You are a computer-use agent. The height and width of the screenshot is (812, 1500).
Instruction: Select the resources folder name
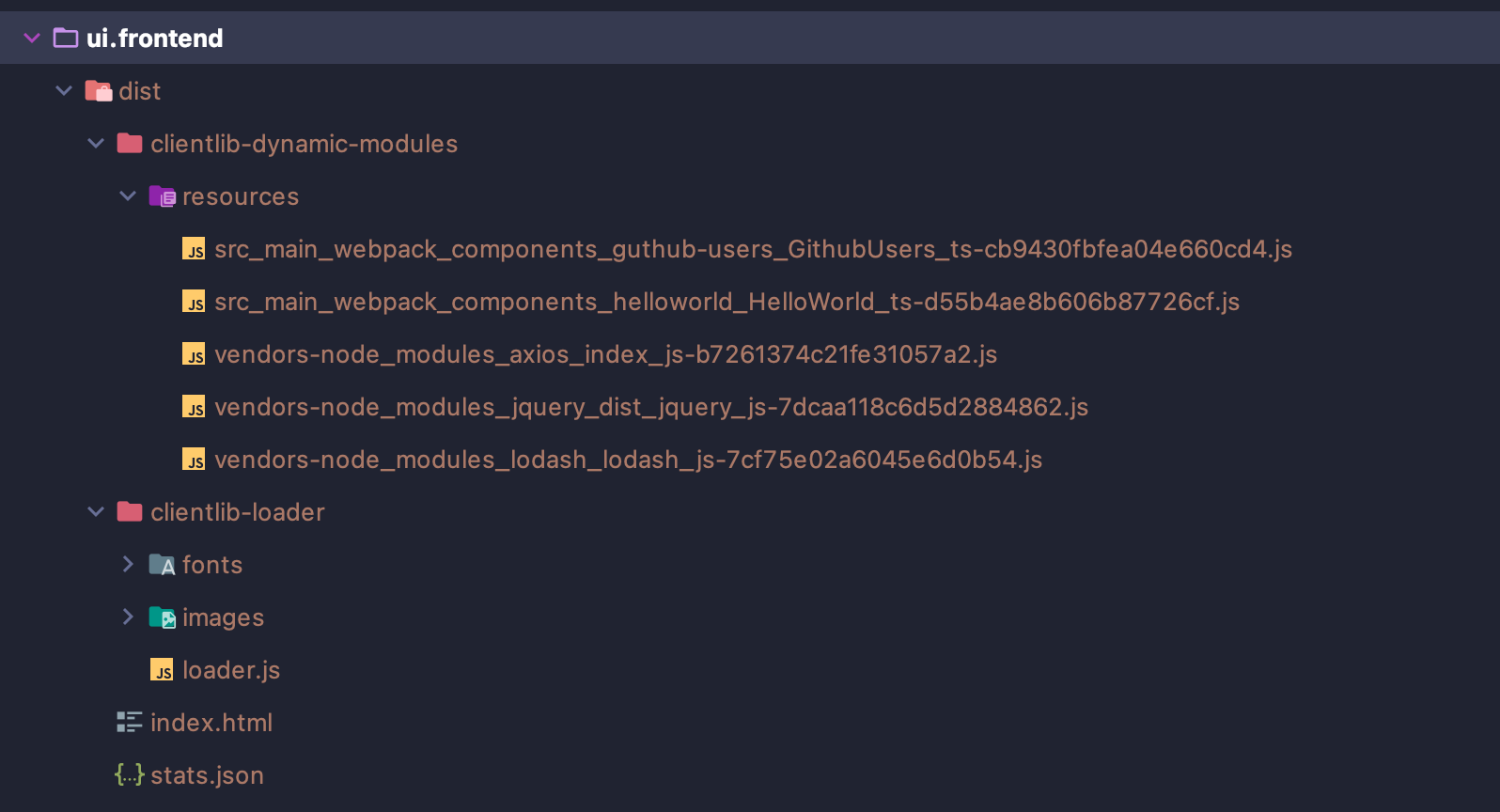(241, 196)
